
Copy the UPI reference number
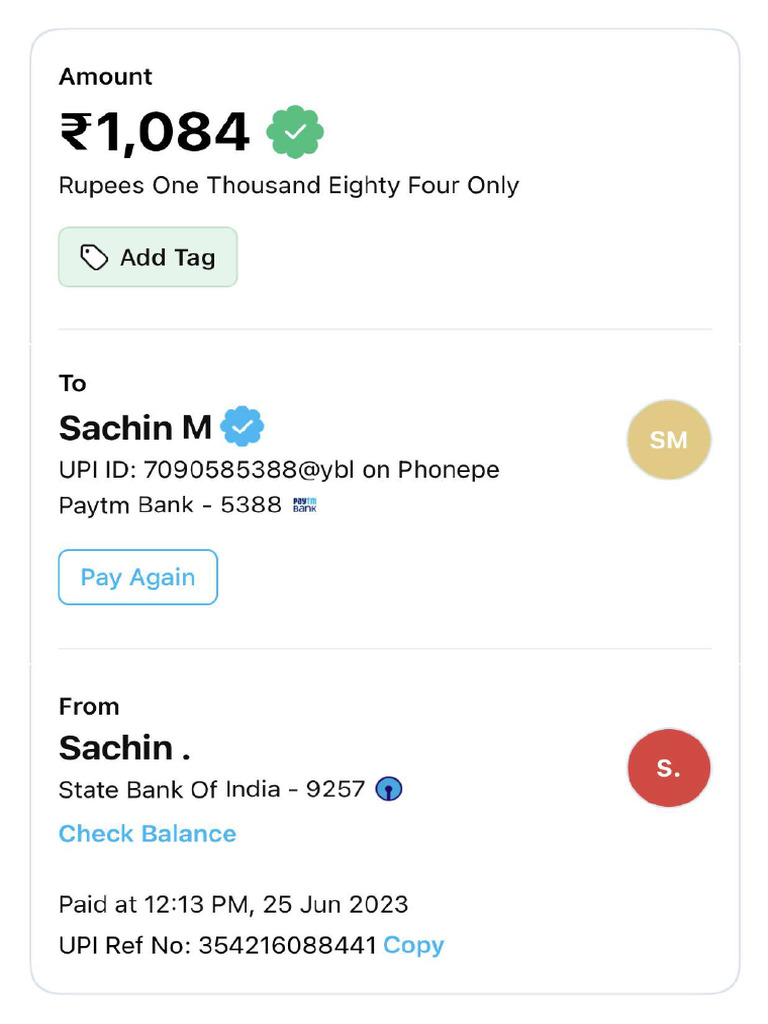(x=413, y=945)
